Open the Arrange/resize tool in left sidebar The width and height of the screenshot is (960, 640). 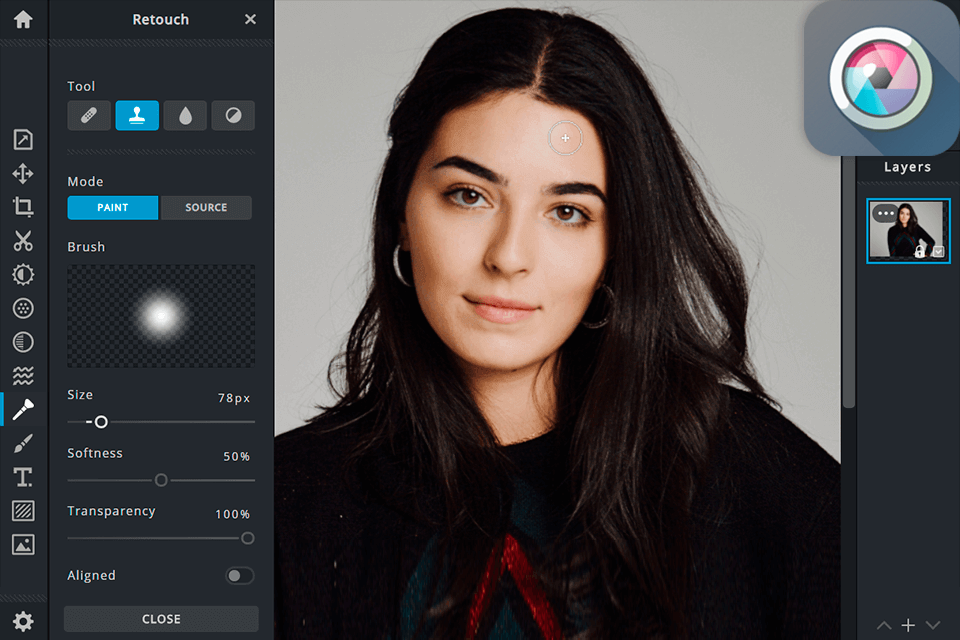click(23, 140)
